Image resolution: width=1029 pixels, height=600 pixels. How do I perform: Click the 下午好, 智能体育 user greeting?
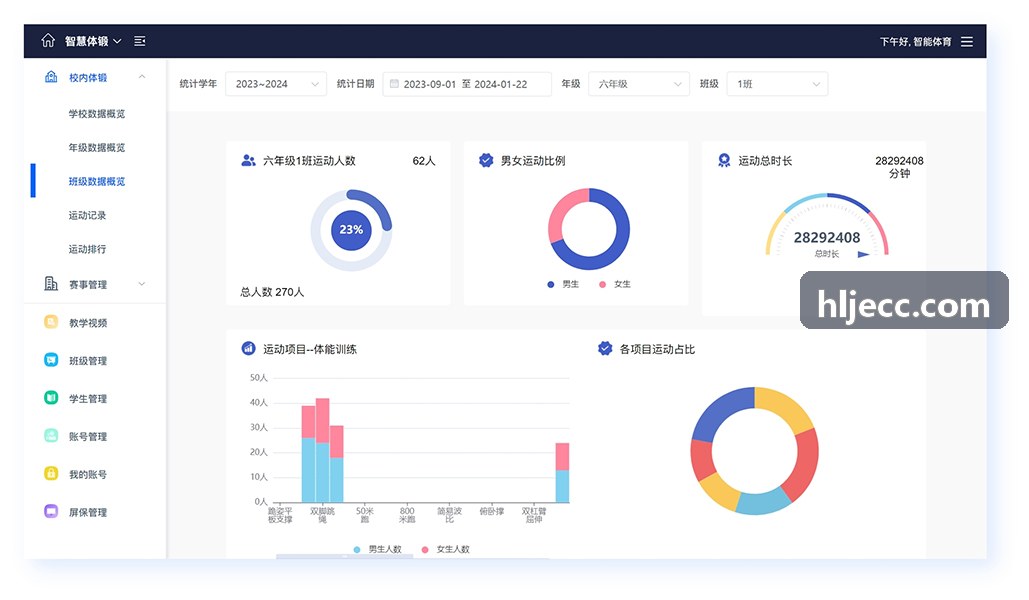point(915,41)
